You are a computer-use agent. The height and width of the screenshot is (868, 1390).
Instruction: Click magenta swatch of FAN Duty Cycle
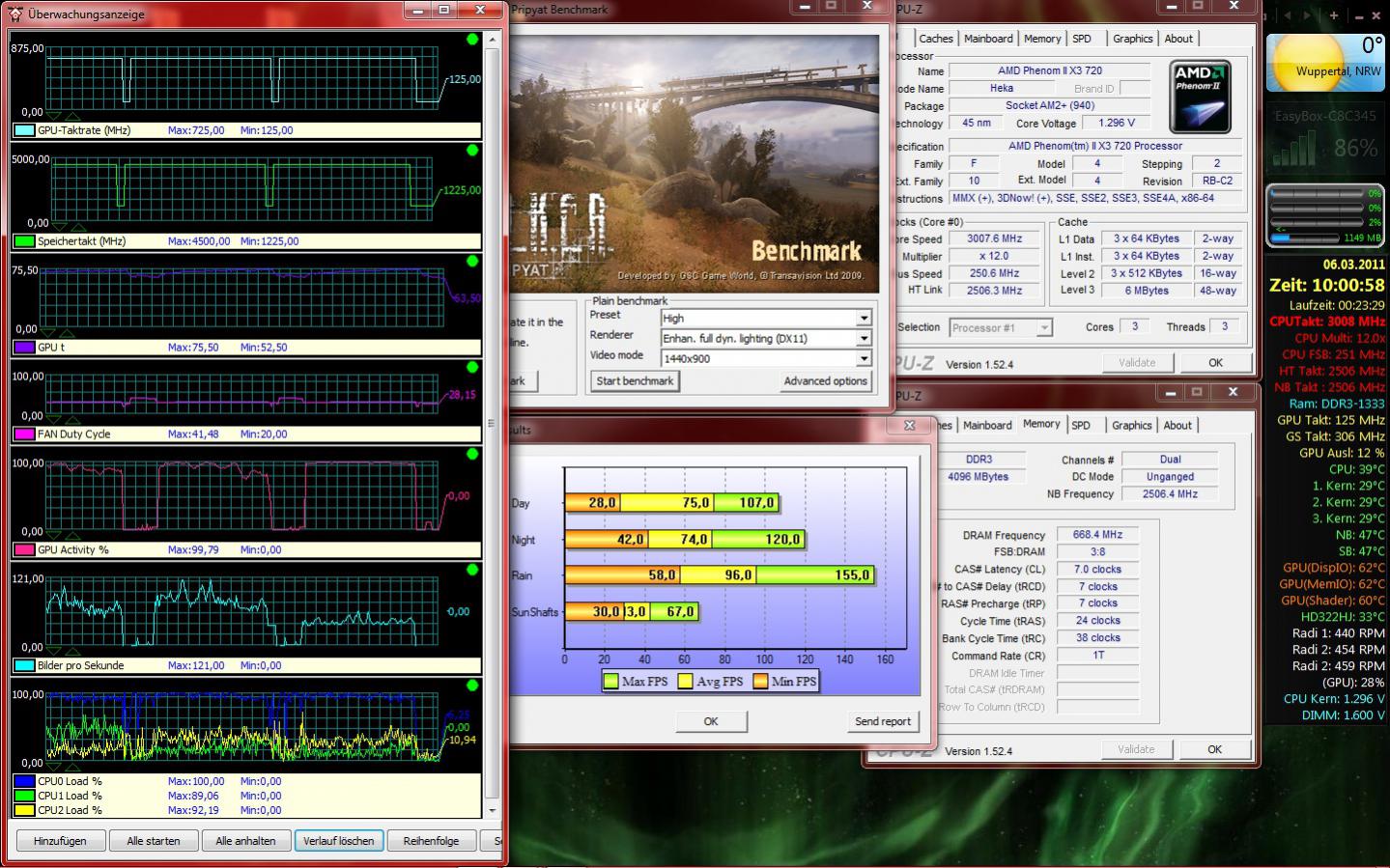24,434
